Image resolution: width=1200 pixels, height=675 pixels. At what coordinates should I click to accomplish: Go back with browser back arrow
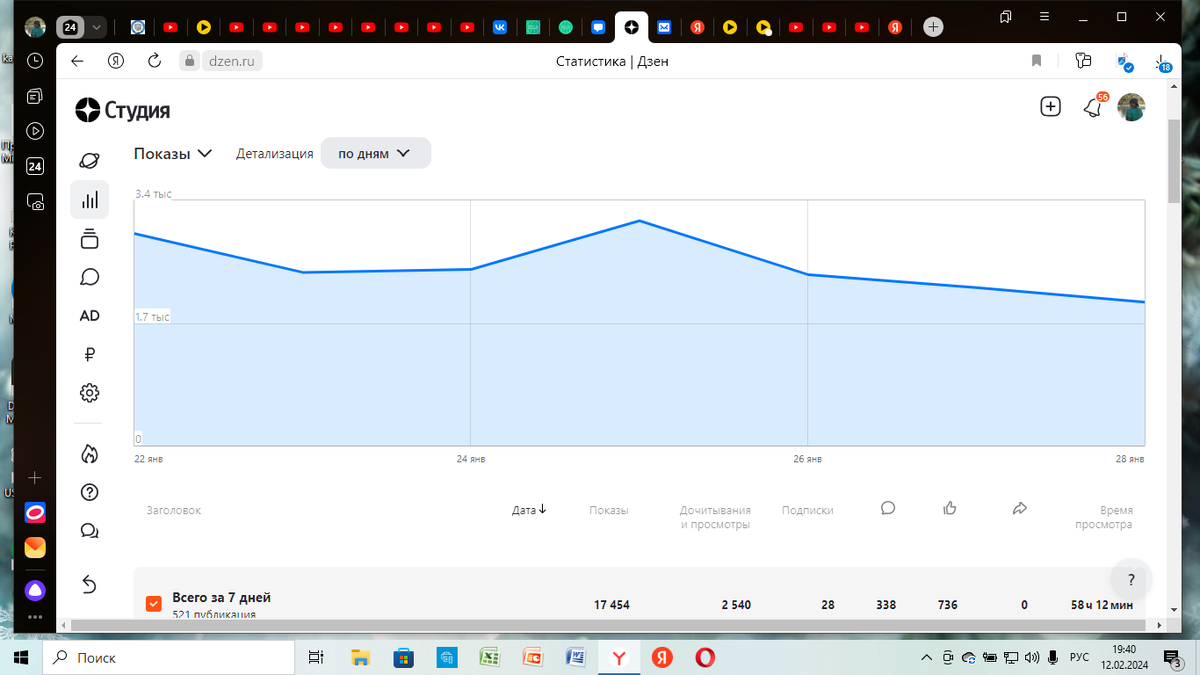tap(77, 61)
